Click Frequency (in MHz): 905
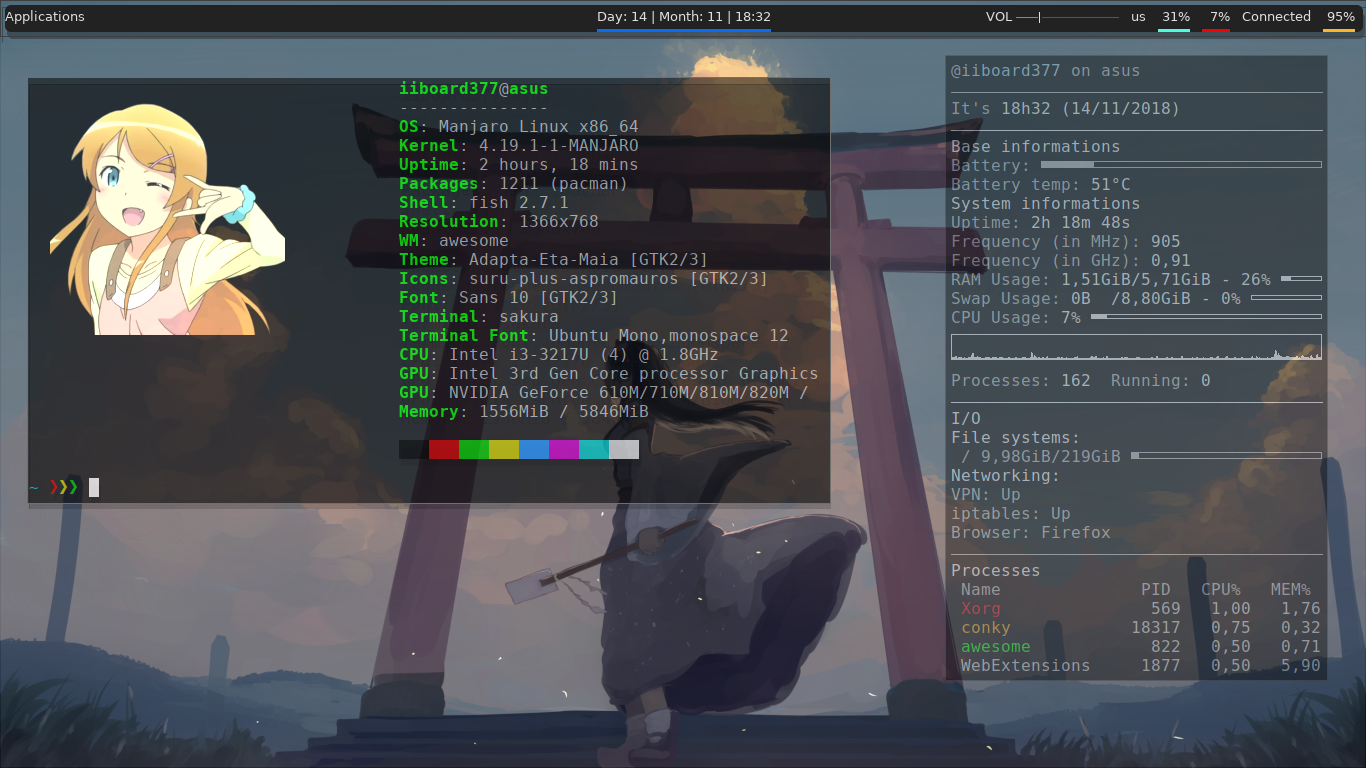The width and height of the screenshot is (1366, 768). point(1066,242)
